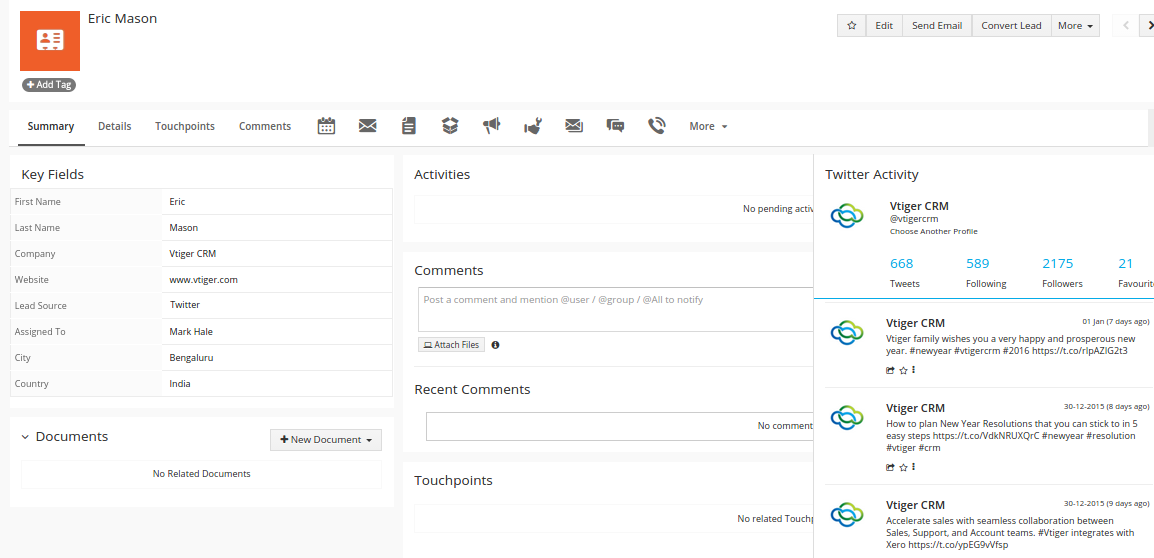
Task: Open the documents tab page icon
Action: (408, 126)
